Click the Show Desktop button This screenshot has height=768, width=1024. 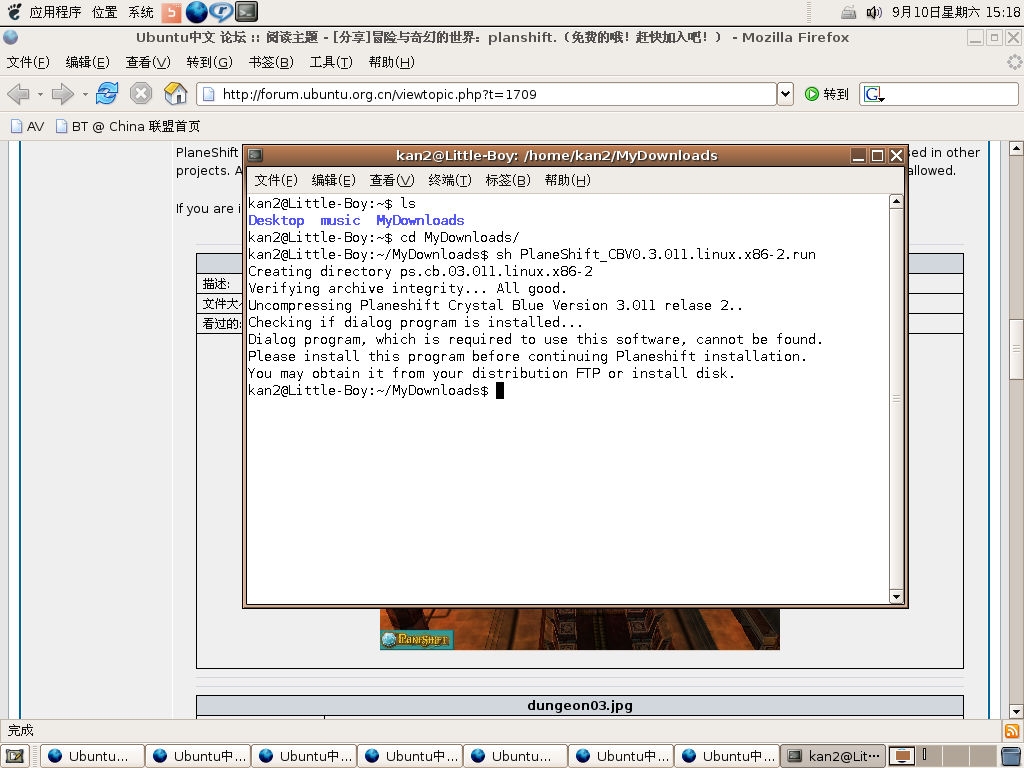pos(14,756)
